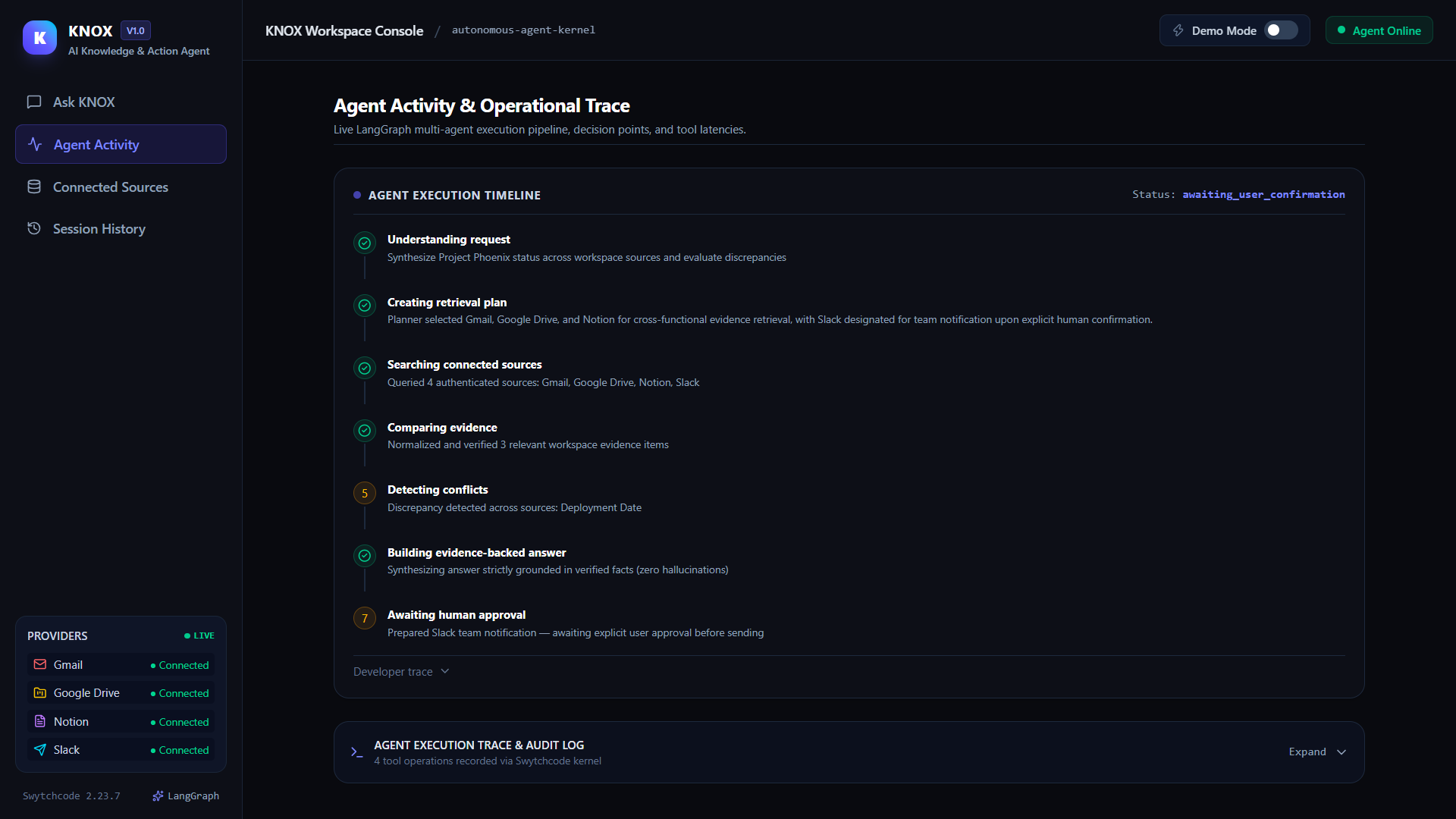Toggle the Demo Mode switch
This screenshot has width=1456, height=819.
[x=1281, y=30]
